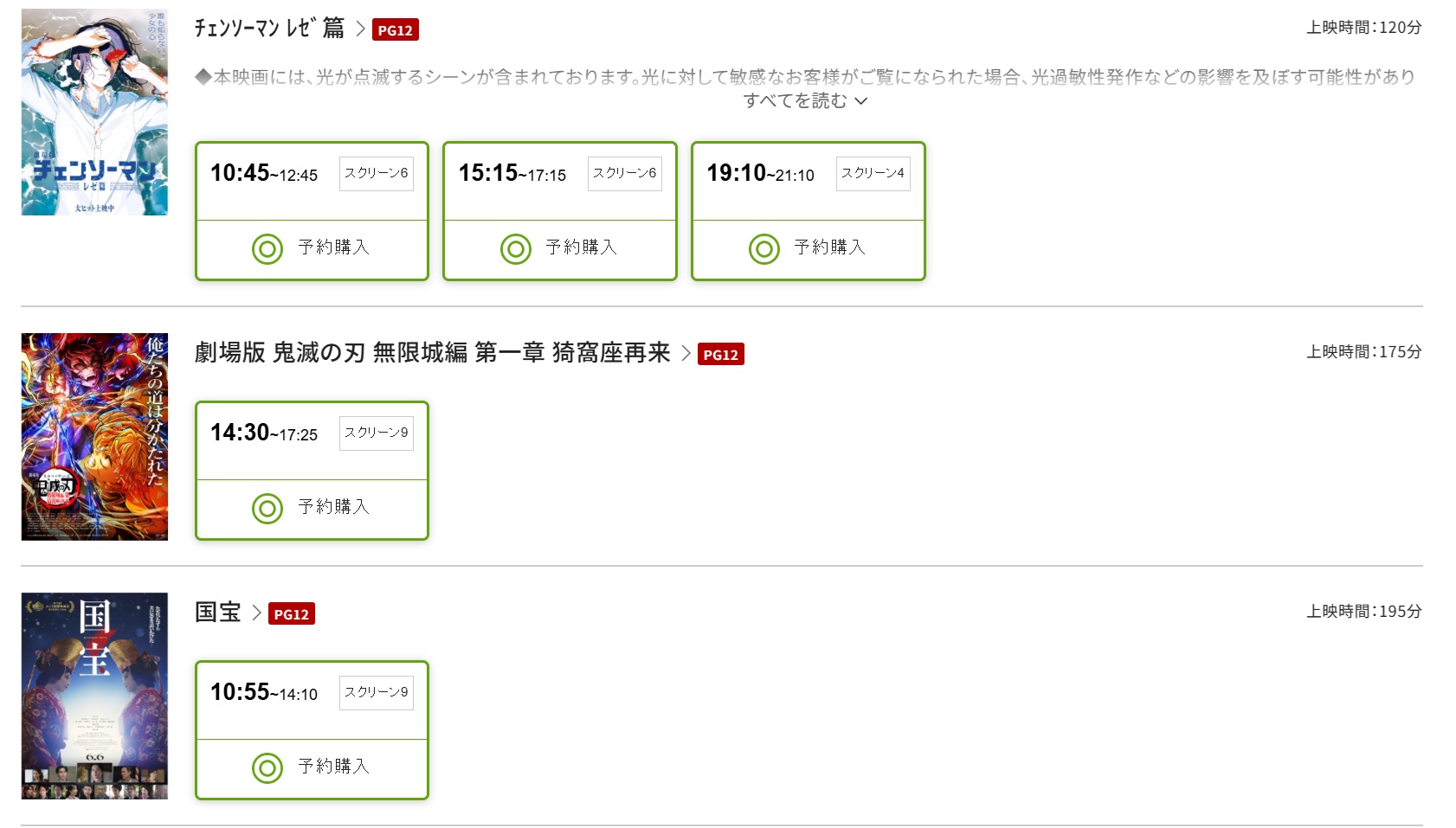Click availability circle icon for 19:10 showing
Image resolution: width=1456 pixels, height=828 pixels.
(764, 249)
